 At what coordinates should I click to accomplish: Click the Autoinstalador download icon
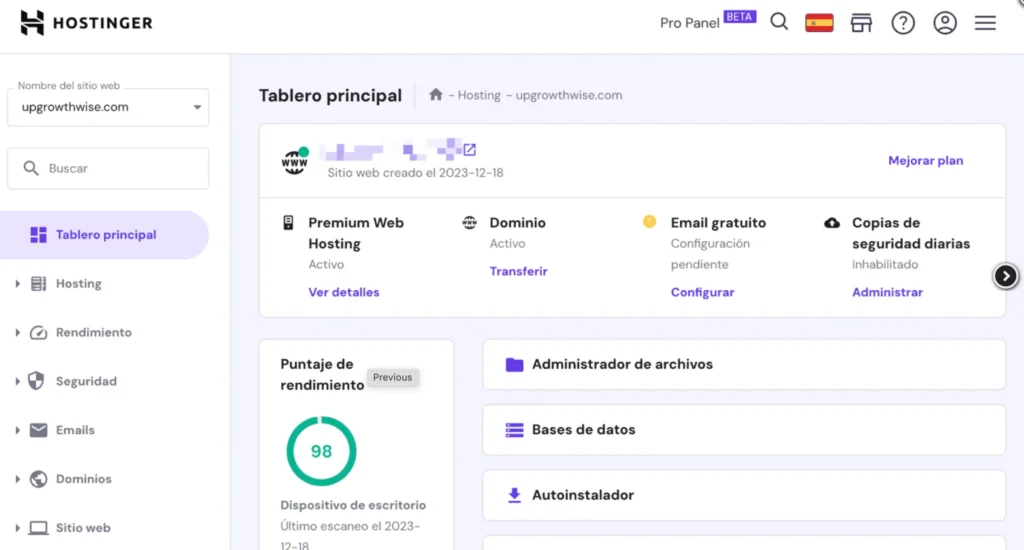click(515, 495)
